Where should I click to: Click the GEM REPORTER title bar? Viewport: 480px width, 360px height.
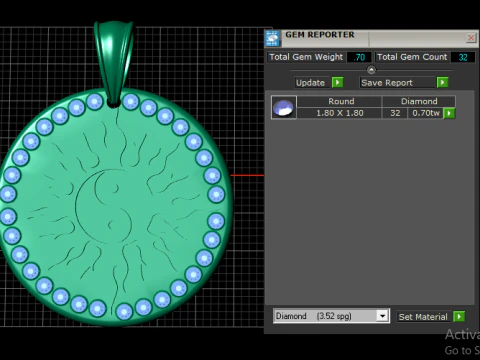pyautogui.click(x=372, y=38)
